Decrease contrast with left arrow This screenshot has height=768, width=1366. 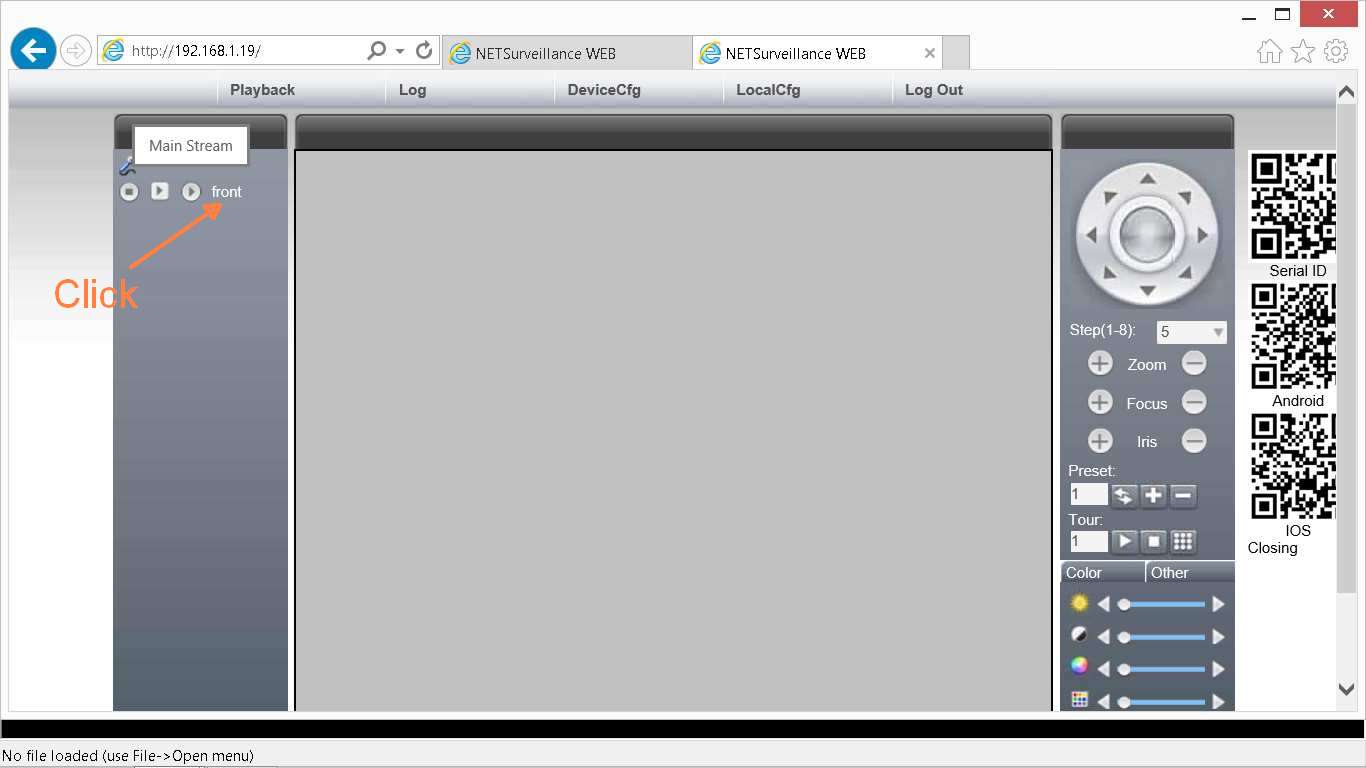click(1103, 637)
